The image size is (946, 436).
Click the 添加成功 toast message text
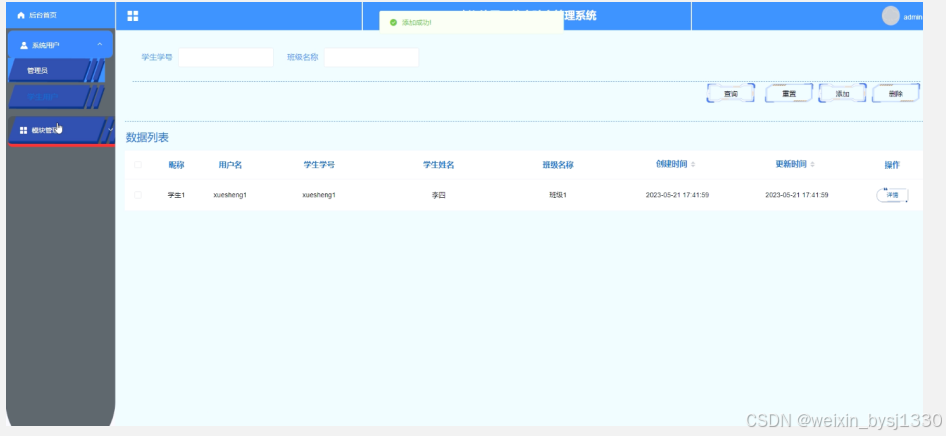[417, 22]
